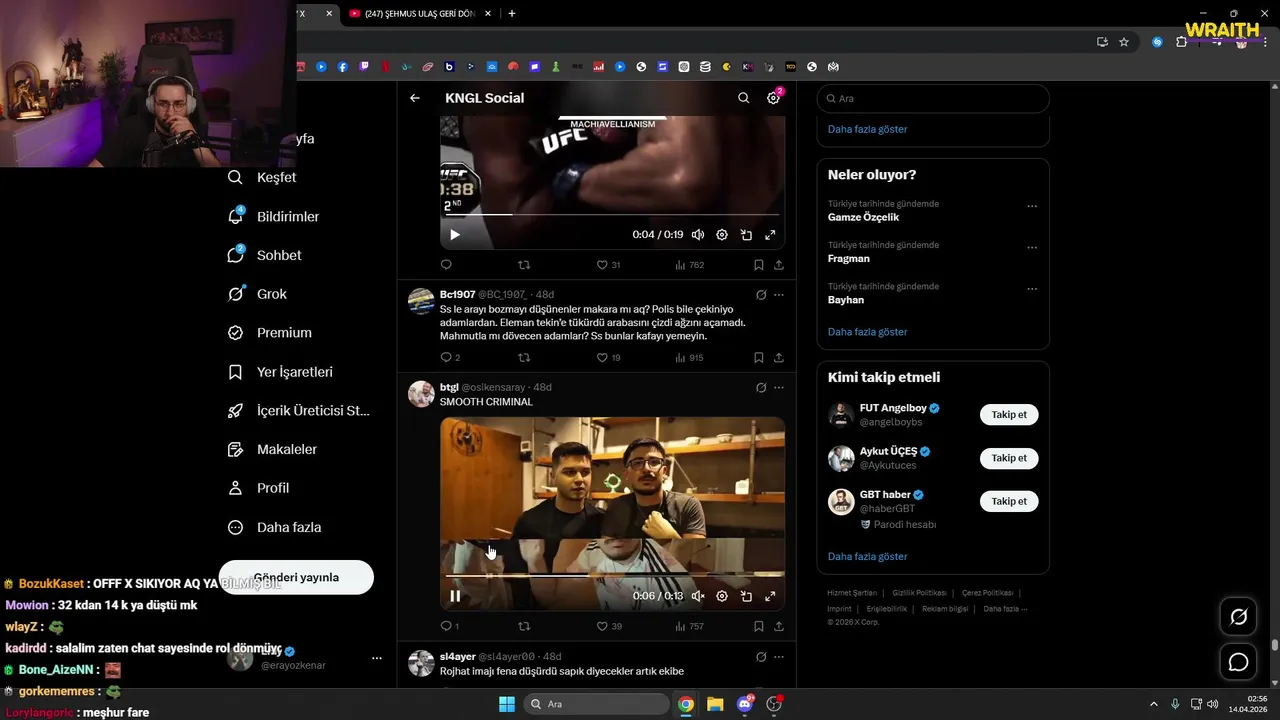The width and height of the screenshot is (1280, 720).
Task: Open UFC video picture-in-picture
Action: coord(746,235)
